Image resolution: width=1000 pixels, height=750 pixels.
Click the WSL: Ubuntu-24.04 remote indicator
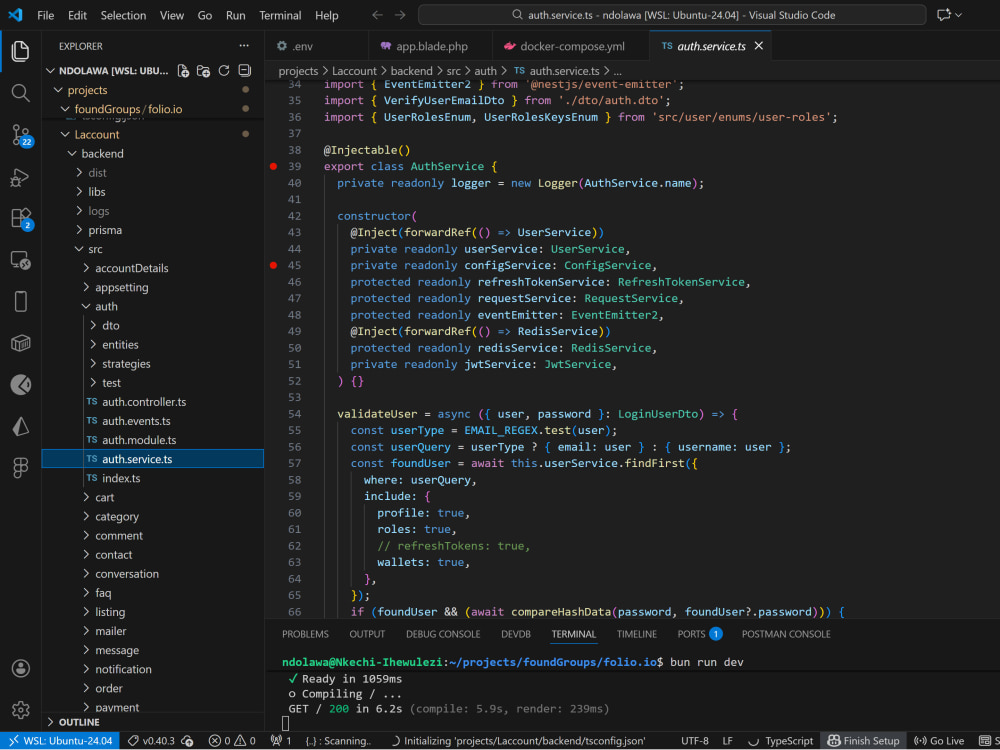60,740
